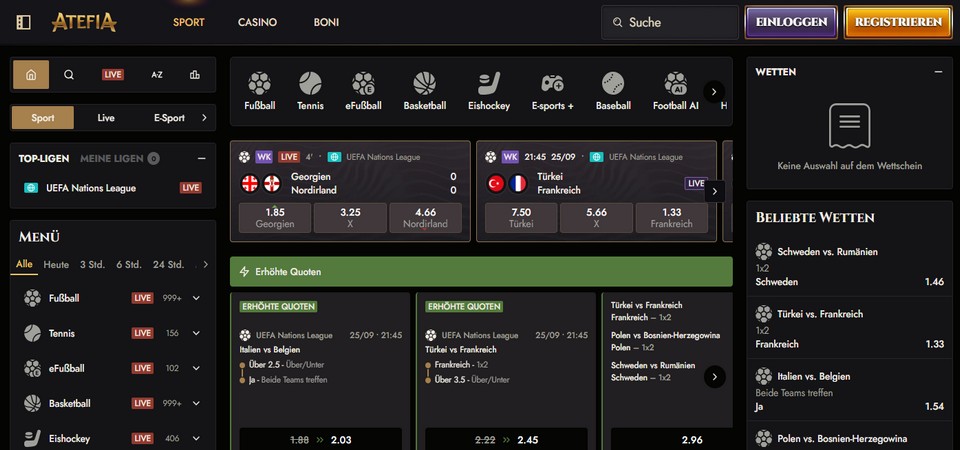Click the Erhöhte Quoten lightning icon
Screen dimensions: 960x450
click(244, 271)
